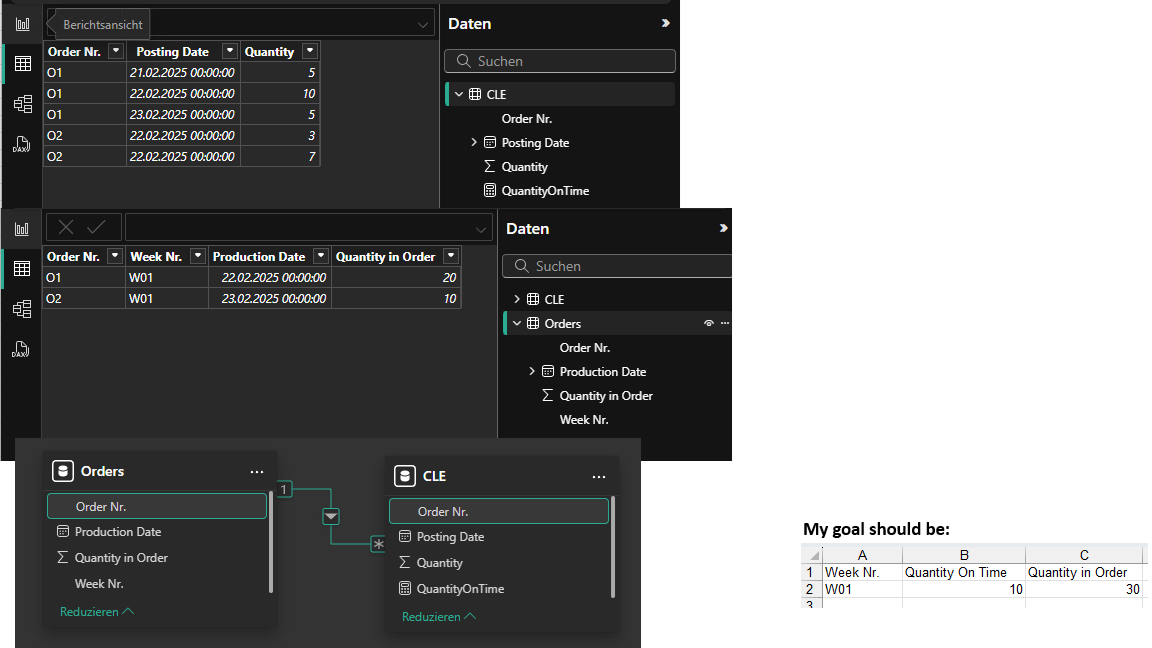Open Quantity in Order column filter dropdown
This screenshot has height=648, width=1152.
[451, 256]
